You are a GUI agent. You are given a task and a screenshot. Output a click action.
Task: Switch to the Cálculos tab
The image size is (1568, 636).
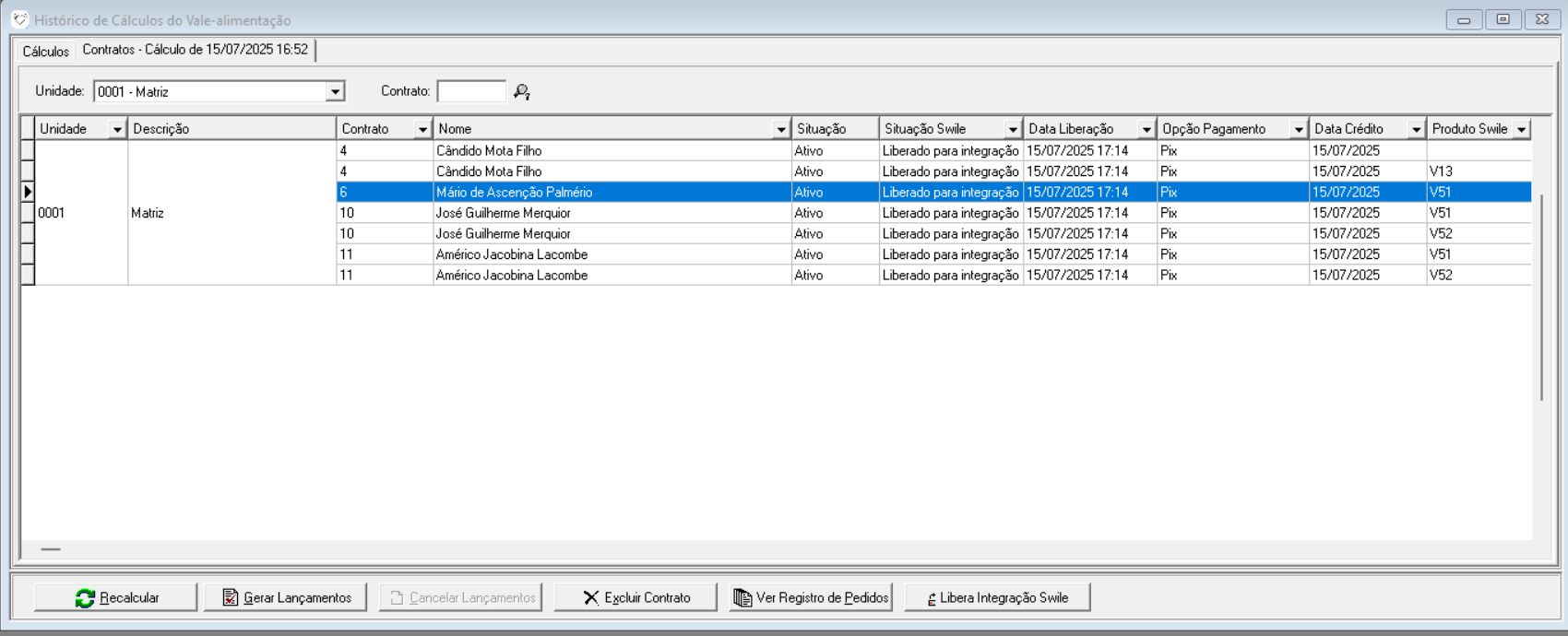pyautogui.click(x=45, y=52)
